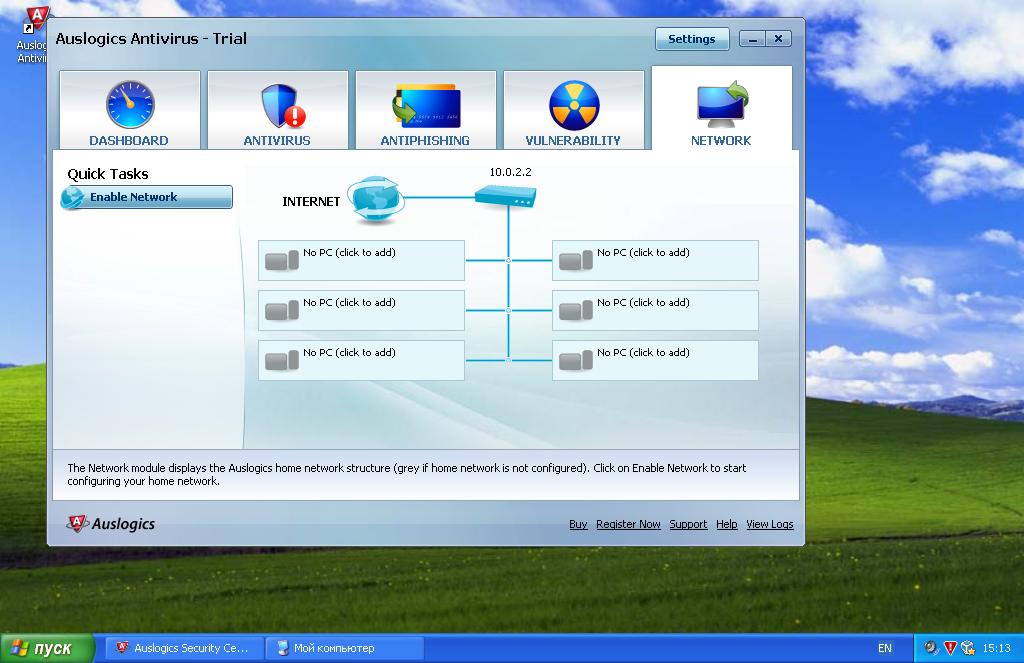Click Enable Network quick task
1024x663 pixels.
[147, 197]
